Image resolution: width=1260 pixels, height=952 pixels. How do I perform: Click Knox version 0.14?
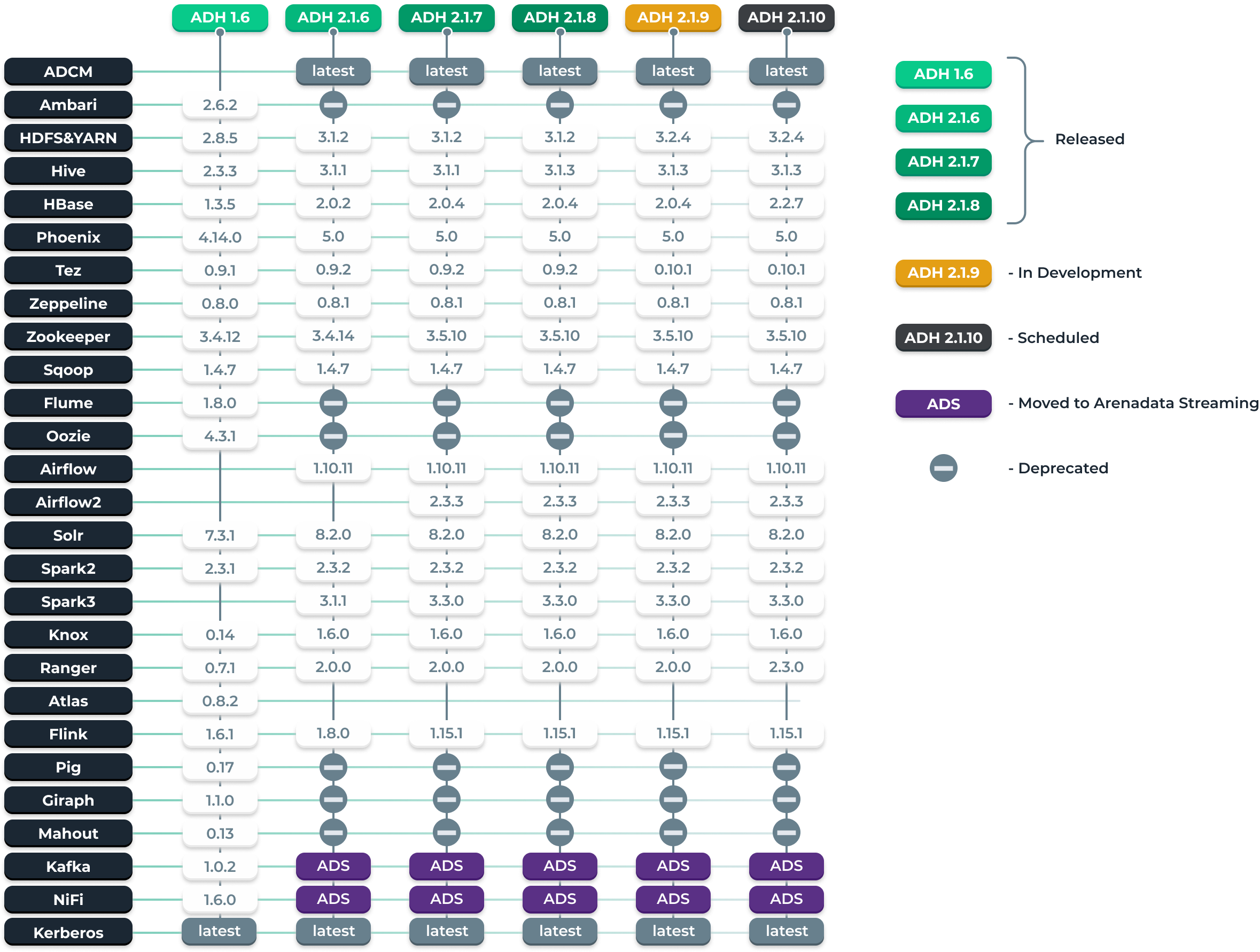[220, 634]
